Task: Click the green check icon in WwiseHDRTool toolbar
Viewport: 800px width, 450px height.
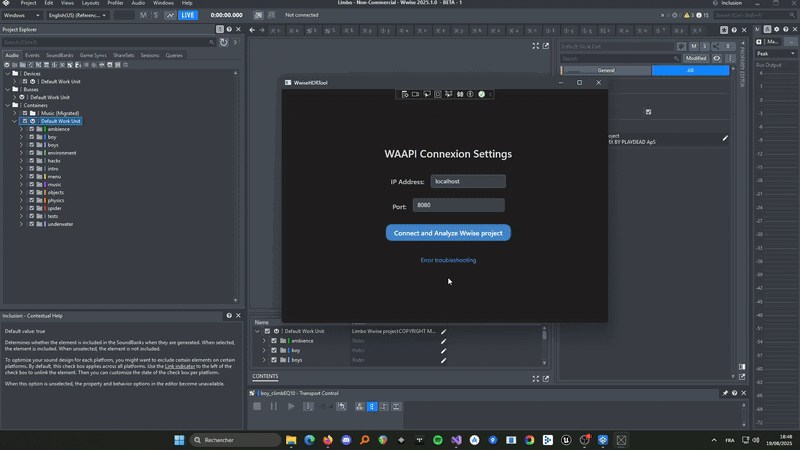Action: click(x=481, y=94)
